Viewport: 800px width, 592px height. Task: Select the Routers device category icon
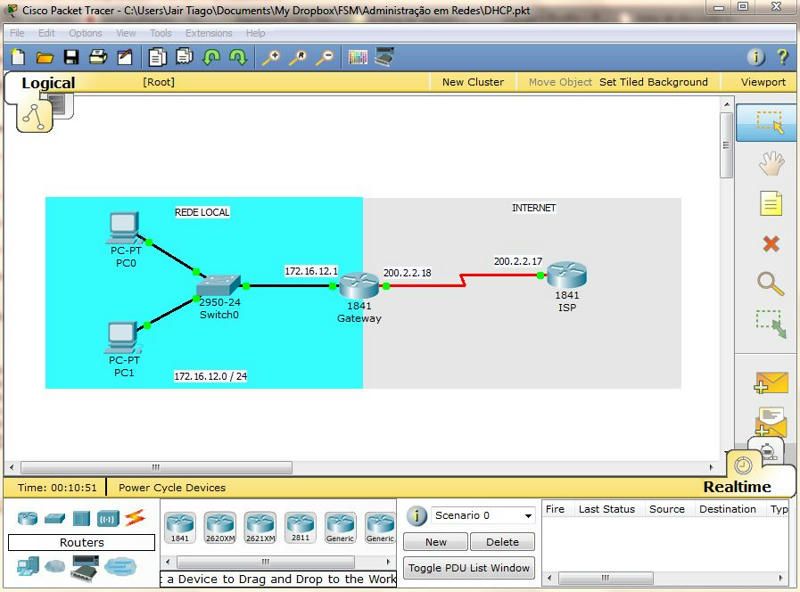click(x=28, y=519)
